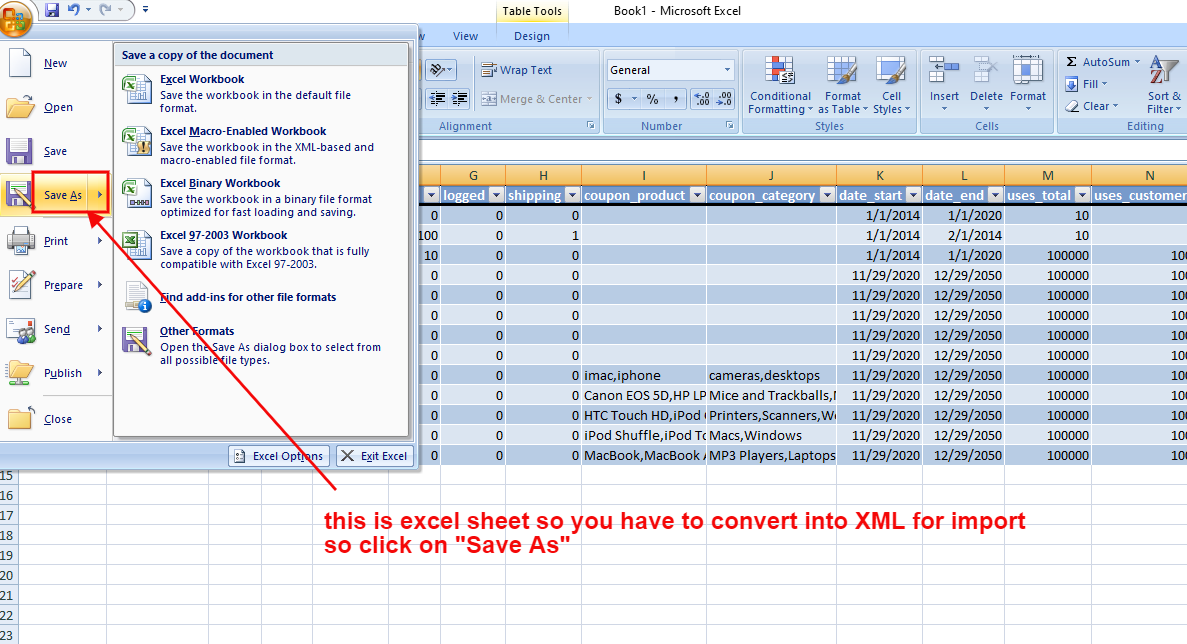
Task: Save as Excel Macro-Enabled Workbook
Action: pos(261,145)
